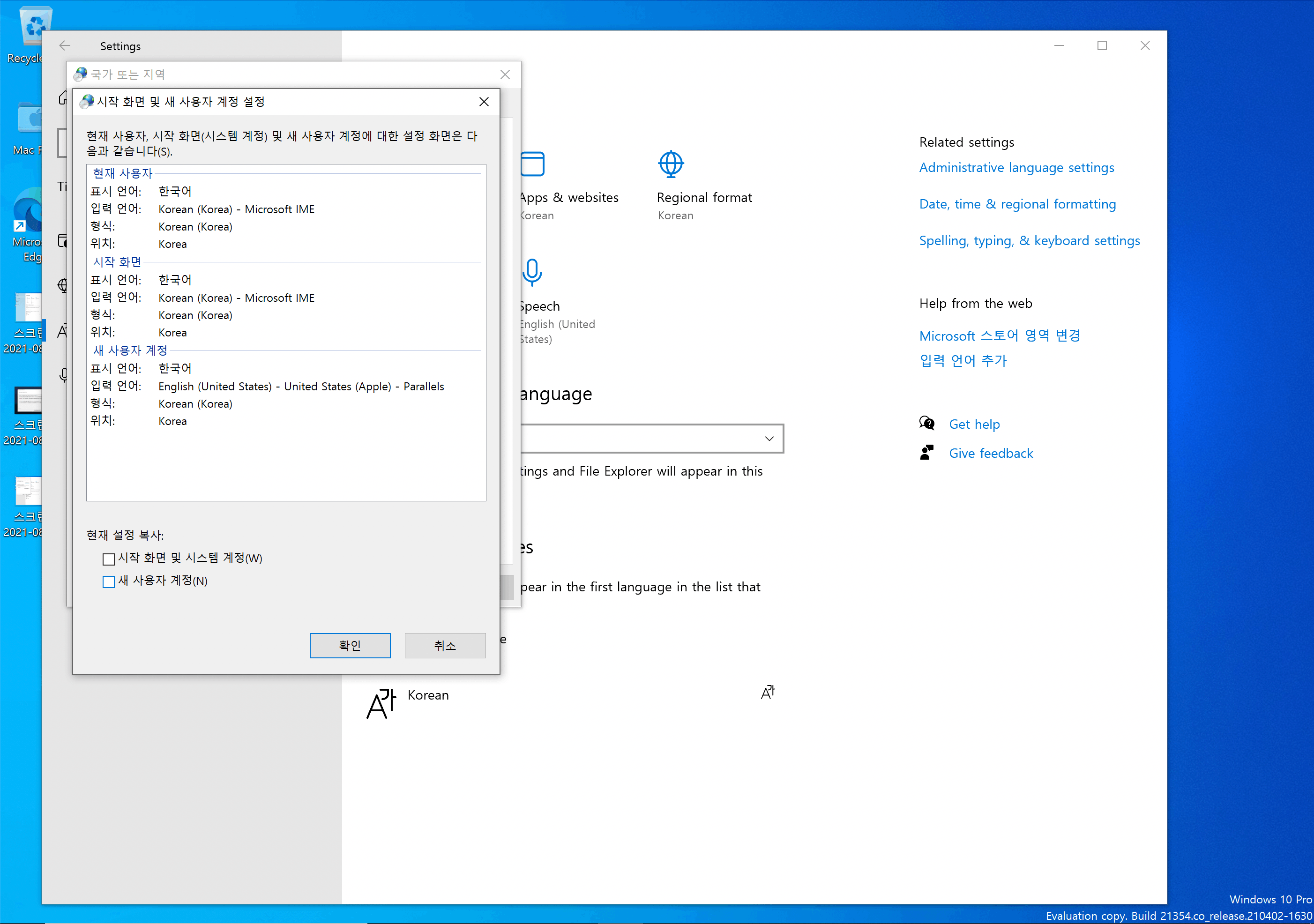
Task: Click the small language options icon by Korean
Action: coord(768,692)
